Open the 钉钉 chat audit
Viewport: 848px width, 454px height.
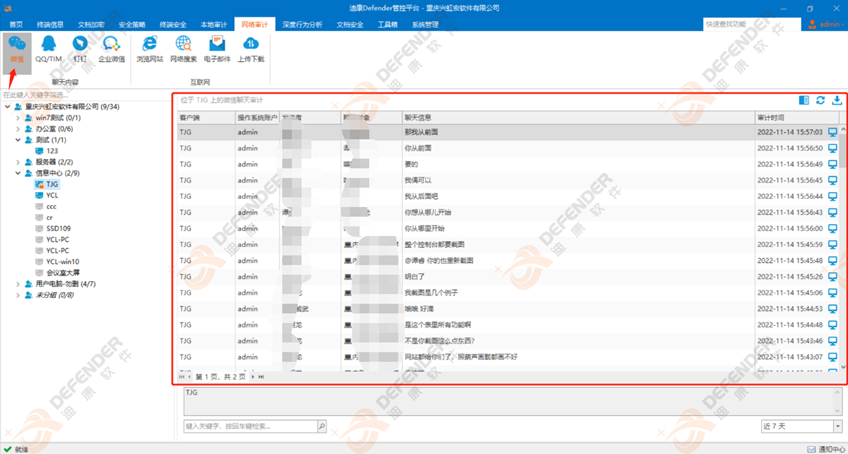[80, 48]
